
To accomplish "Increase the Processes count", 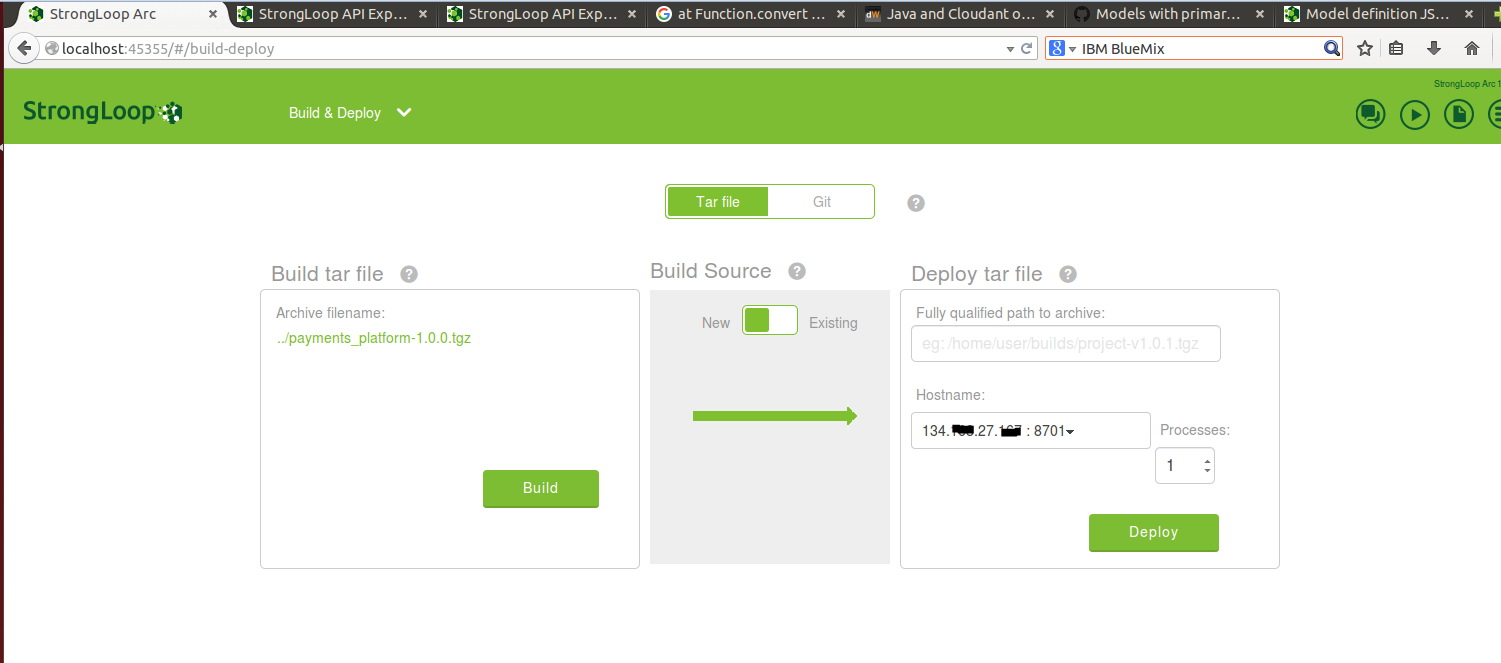I will (1208, 461).
